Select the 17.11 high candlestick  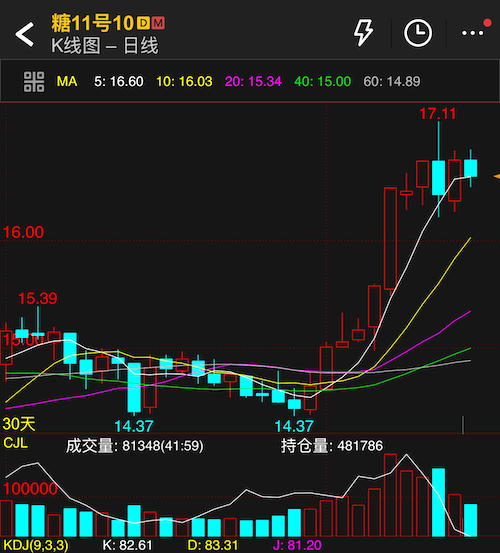click(439, 169)
